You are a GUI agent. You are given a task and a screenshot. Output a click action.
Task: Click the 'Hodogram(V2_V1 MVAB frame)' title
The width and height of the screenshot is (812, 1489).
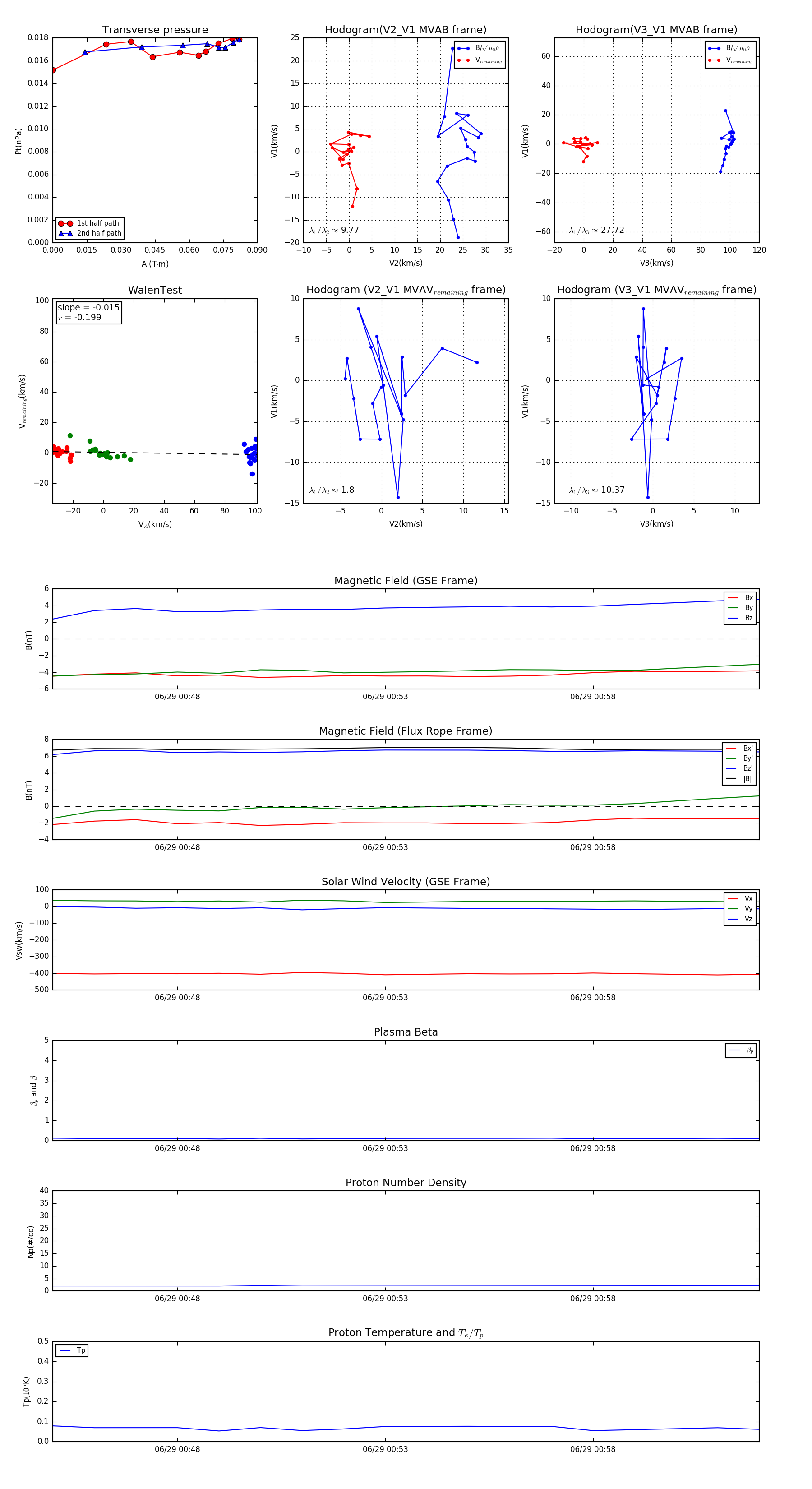click(x=405, y=29)
